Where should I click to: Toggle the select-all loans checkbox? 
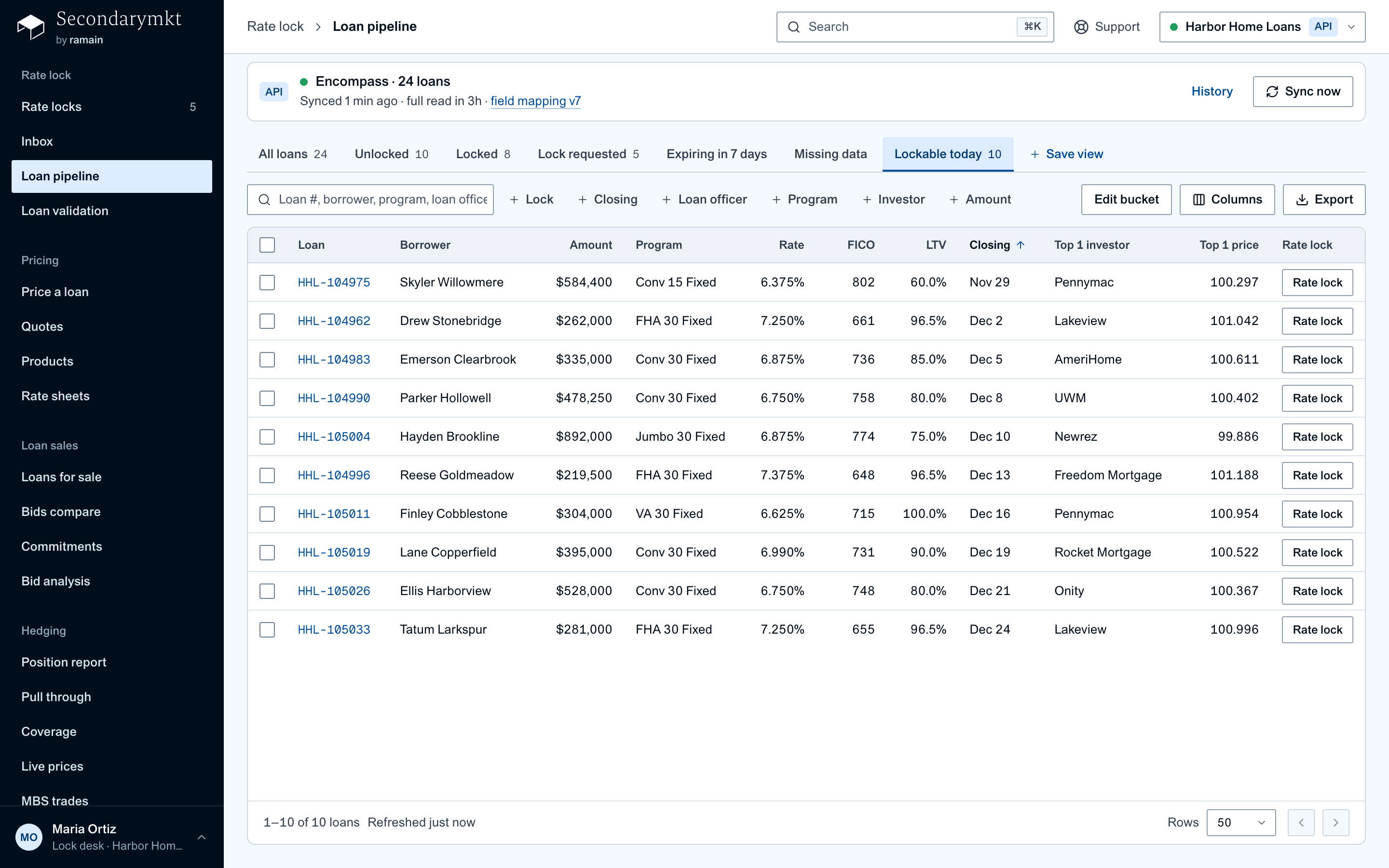[x=267, y=245]
